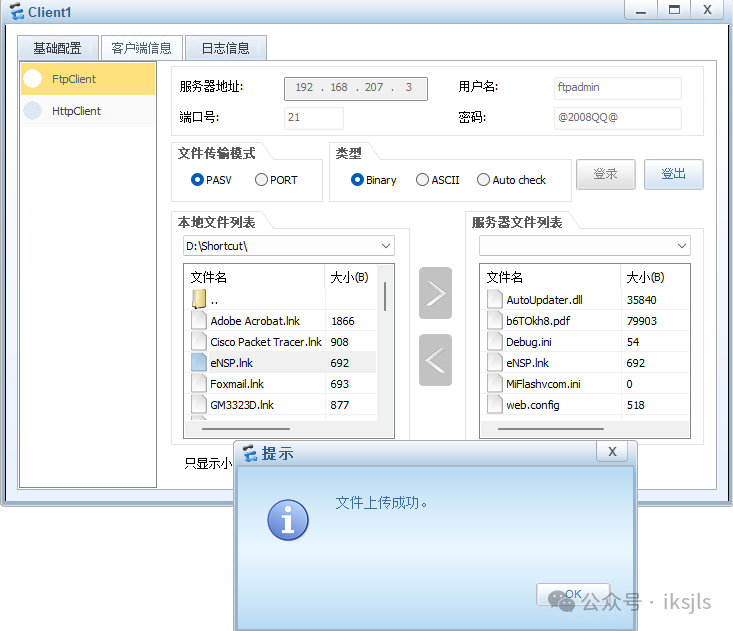The image size is (733, 631).
Task: Expand the server file list path dropdown
Action: (x=682, y=246)
